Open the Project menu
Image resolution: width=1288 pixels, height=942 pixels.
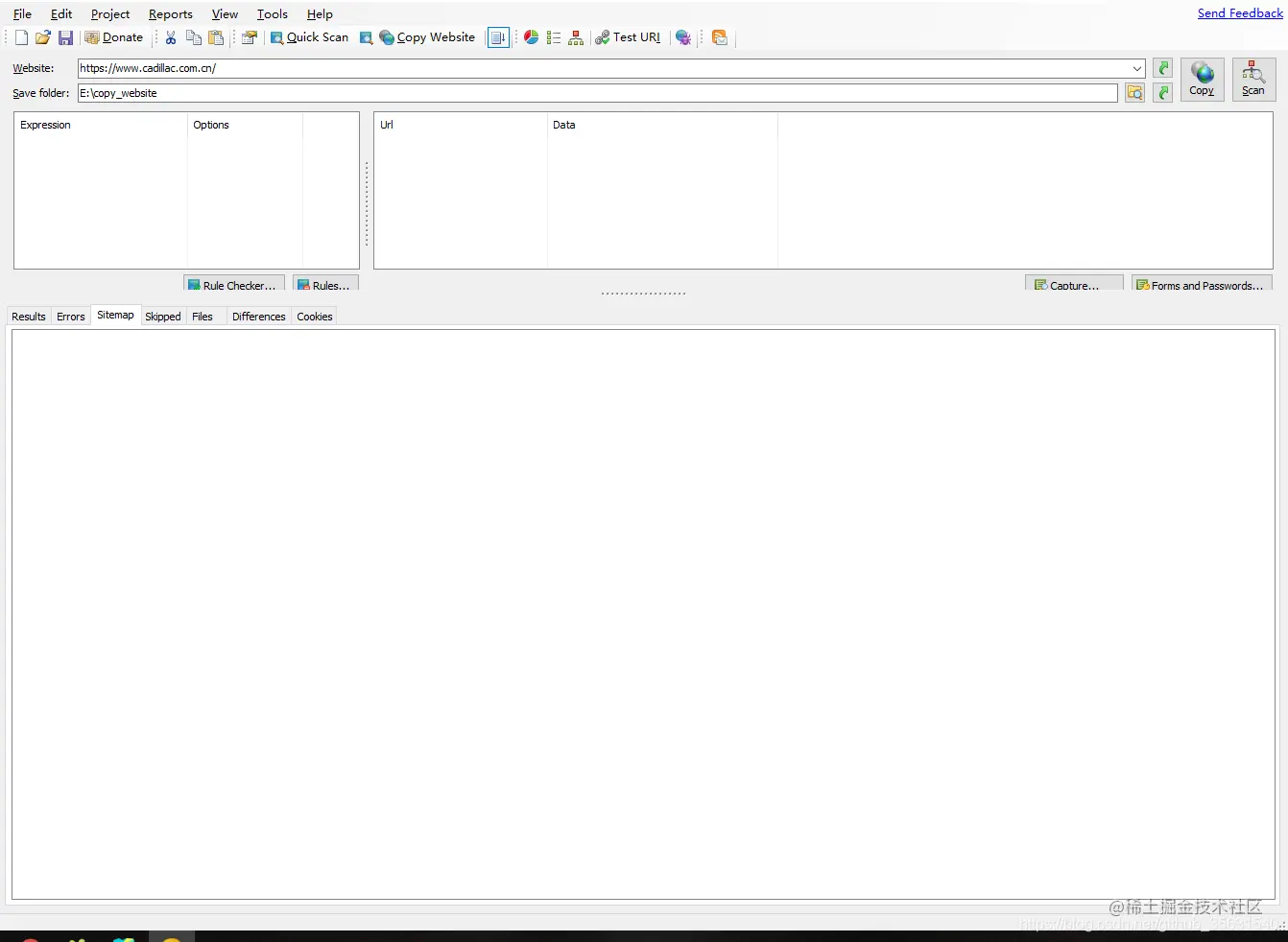tap(110, 14)
